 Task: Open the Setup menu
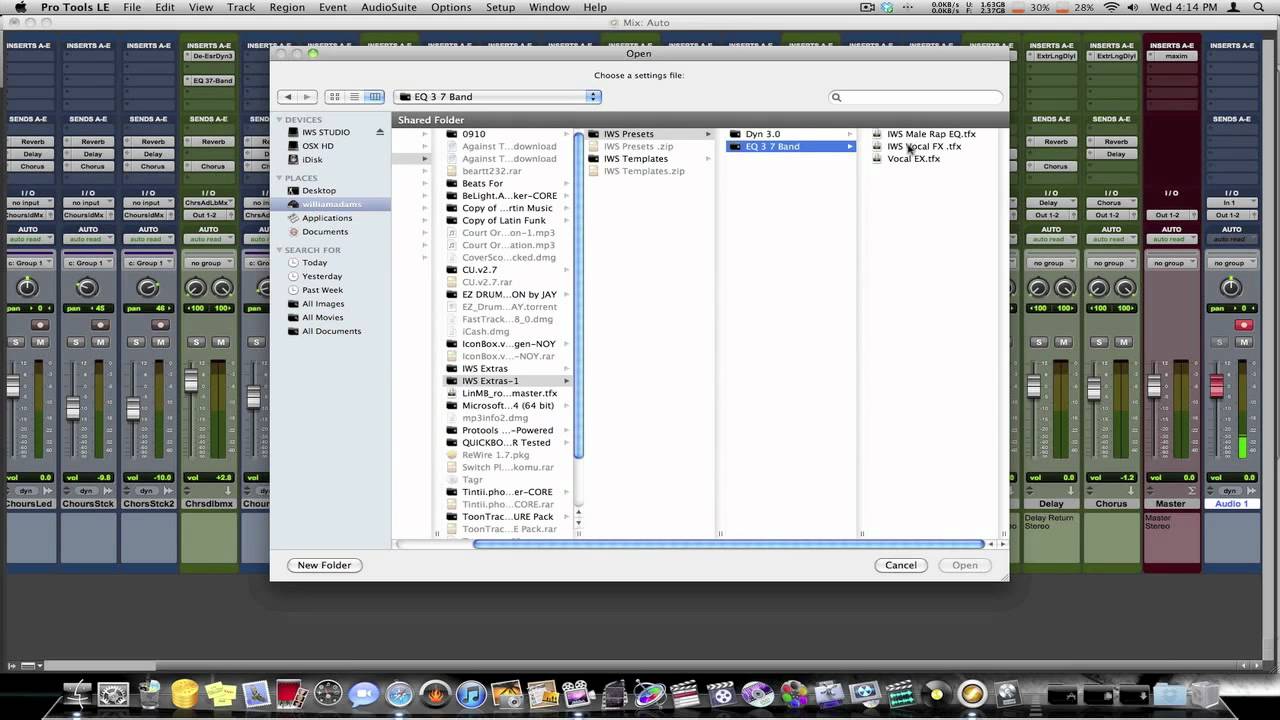[x=500, y=7]
